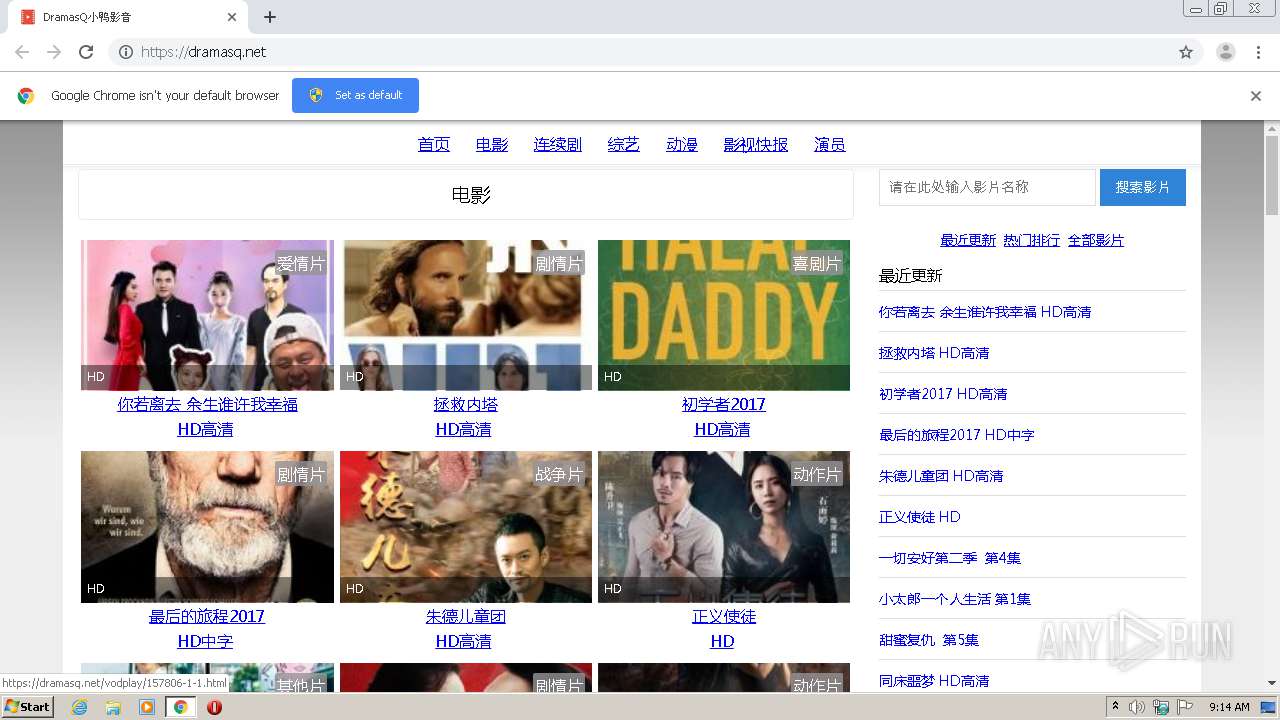Open the 演员 navigation link
This screenshot has height=720, width=1280.
coord(830,145)
